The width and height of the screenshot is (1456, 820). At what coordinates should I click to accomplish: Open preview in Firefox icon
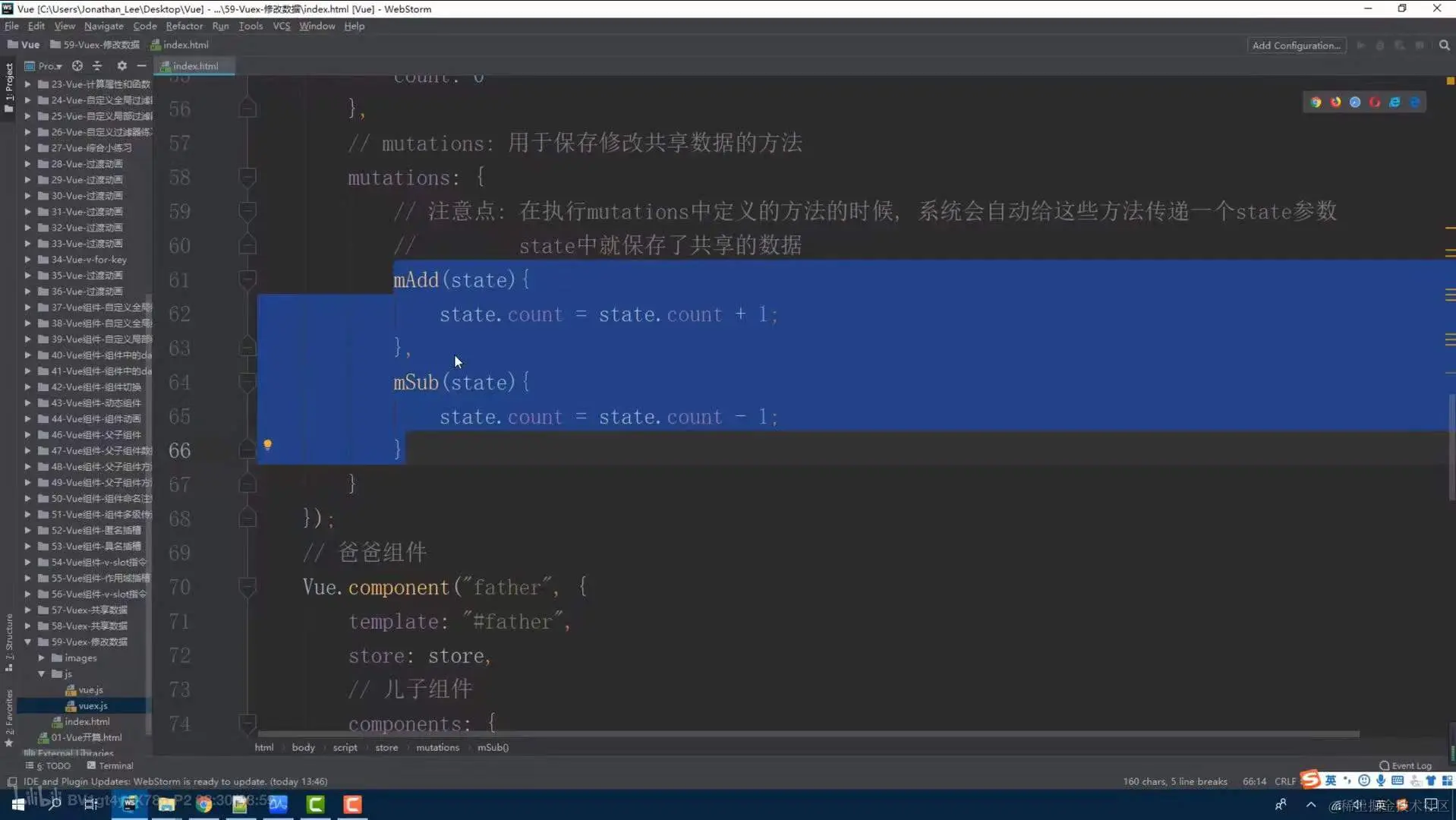coord(1335,101)
